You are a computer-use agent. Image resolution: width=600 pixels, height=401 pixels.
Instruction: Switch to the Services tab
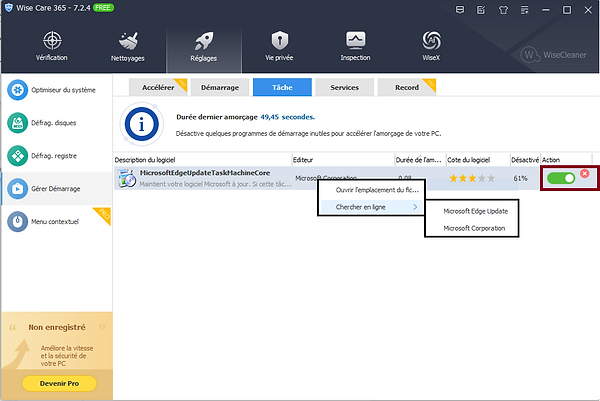pos(345,87)
